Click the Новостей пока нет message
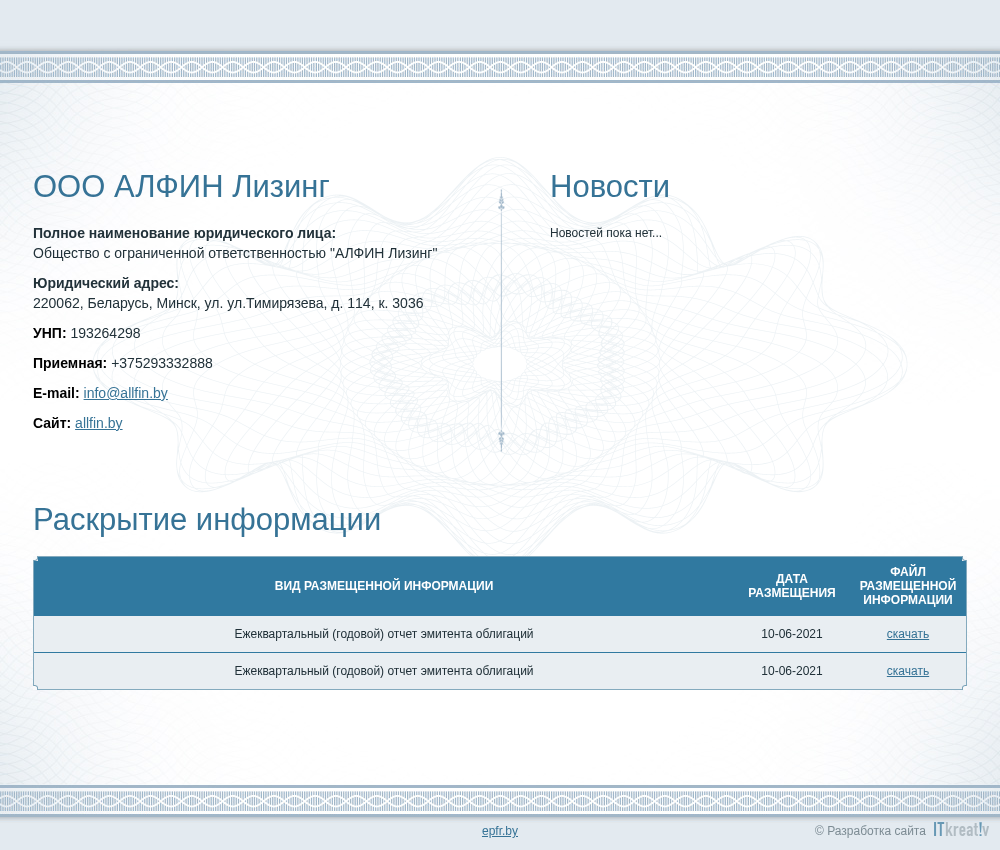 (x=606, y=233)
